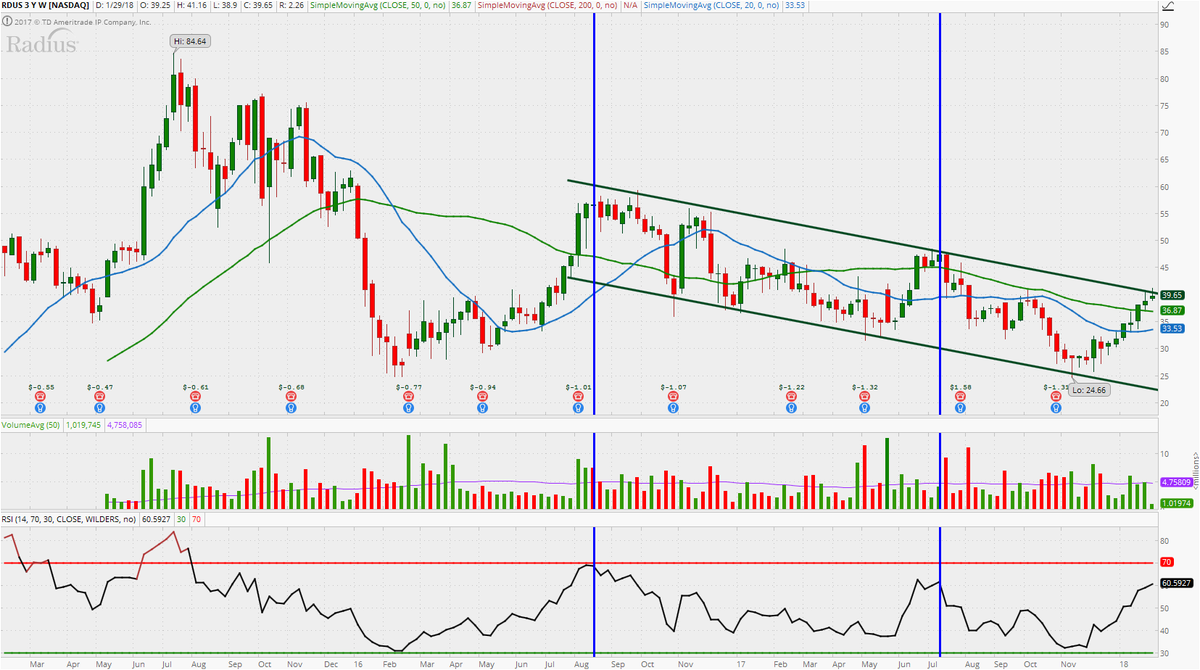Click the blue bulb icon under $-0.47
1200x670 pixels.
99,407
